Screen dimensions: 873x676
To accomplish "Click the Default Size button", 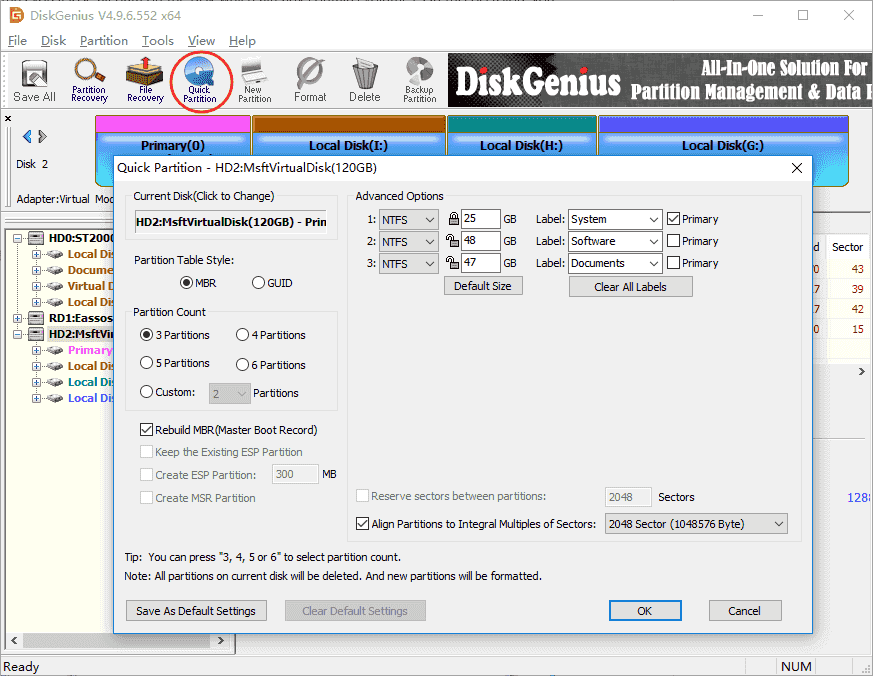I will 483,286.
